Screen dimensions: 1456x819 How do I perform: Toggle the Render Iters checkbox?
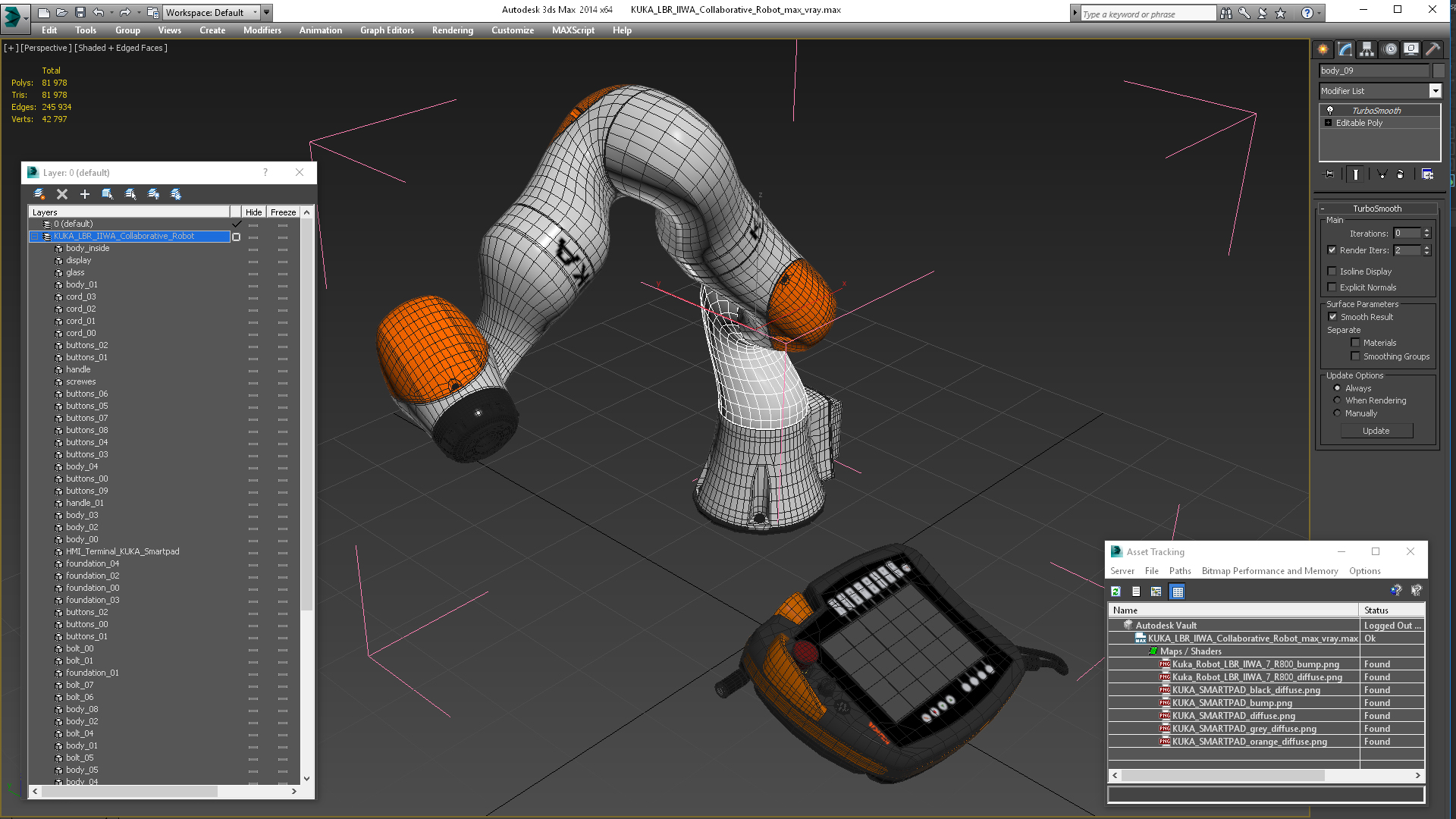coord(1332,250)
